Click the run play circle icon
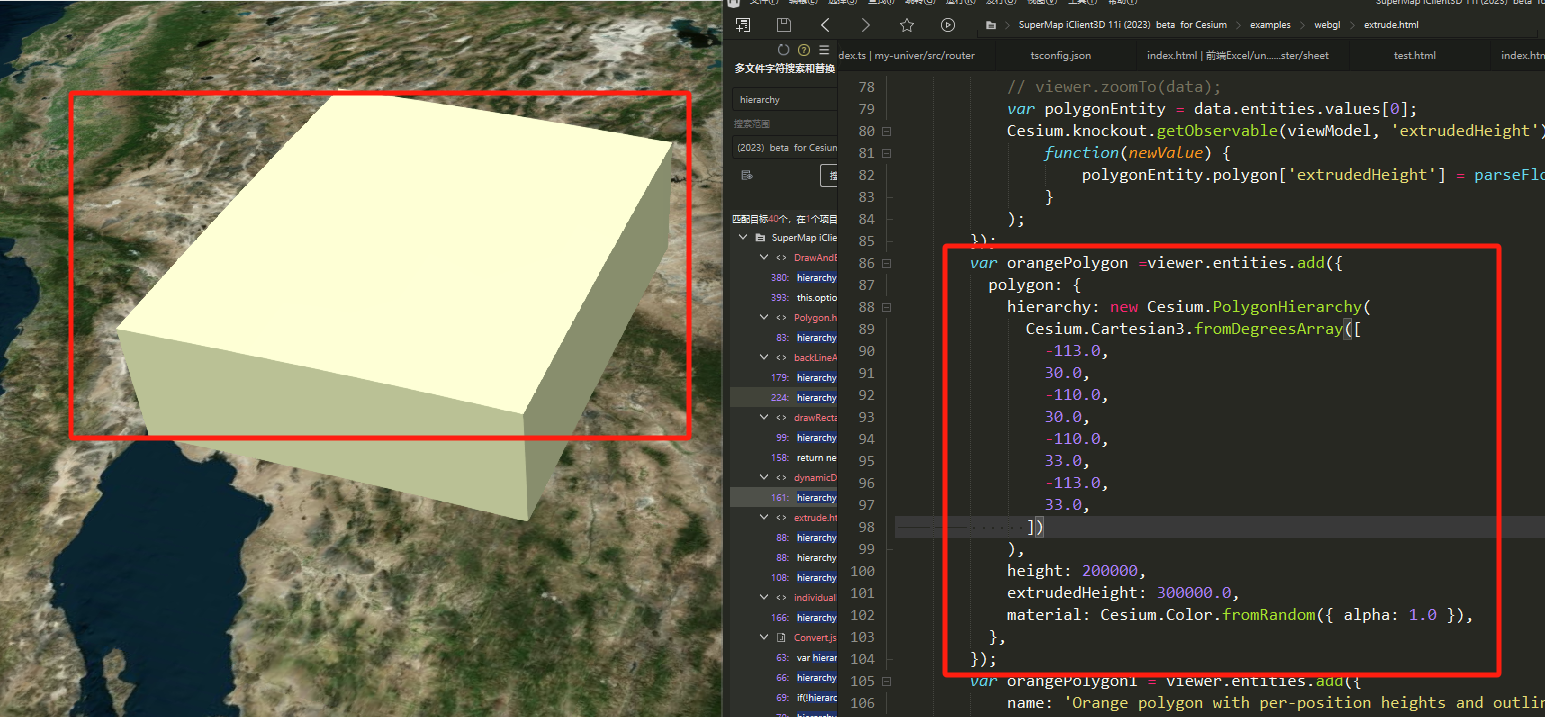This screenshot has width=1545, height=717. 948,25
